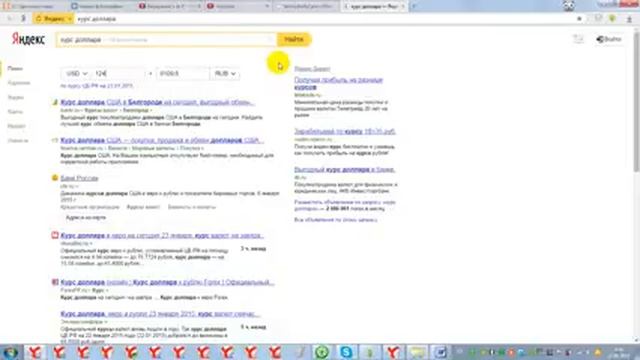640x360 pixels.
Task: Open the RUB currency dropdown
Action: [x=225, y=73]
